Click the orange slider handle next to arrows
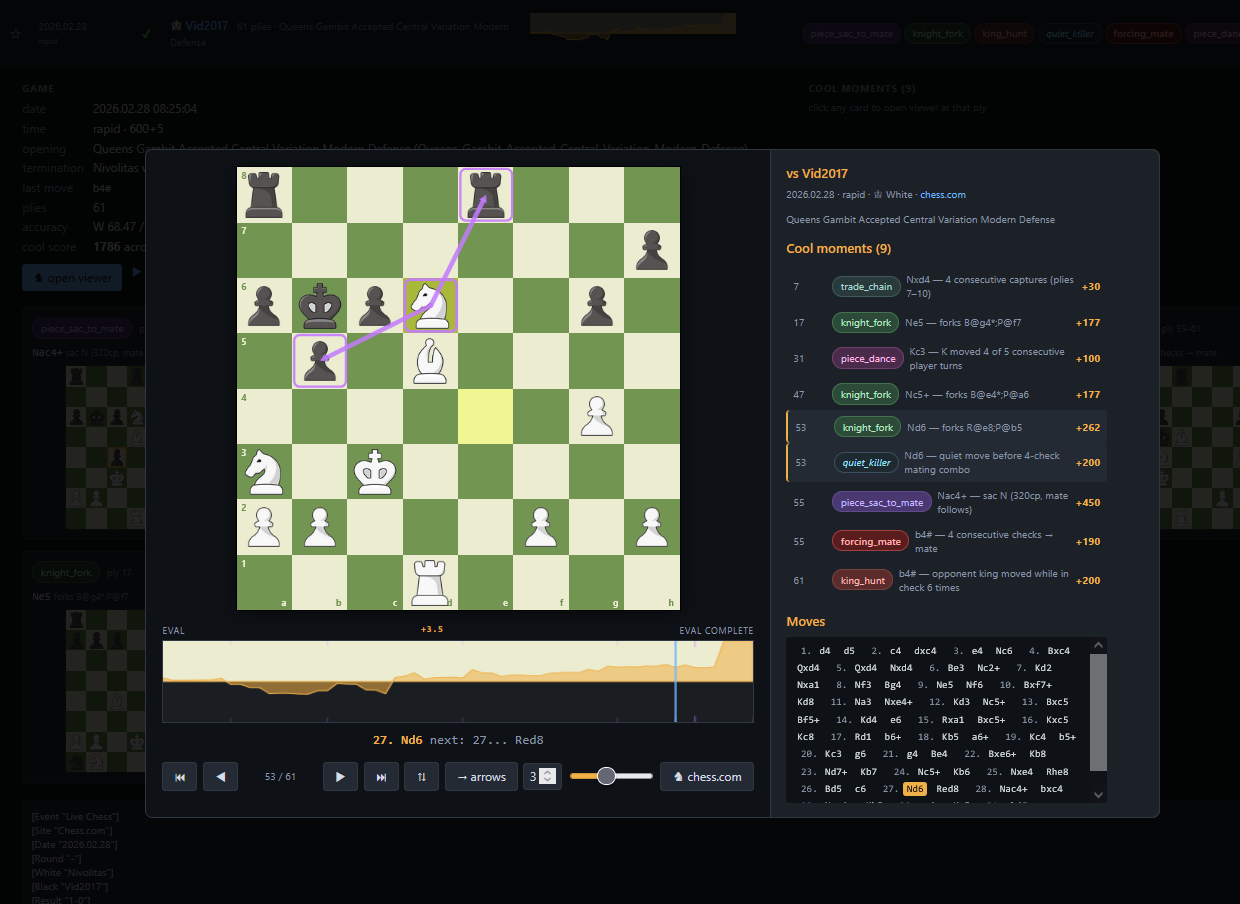 [606, 776]
